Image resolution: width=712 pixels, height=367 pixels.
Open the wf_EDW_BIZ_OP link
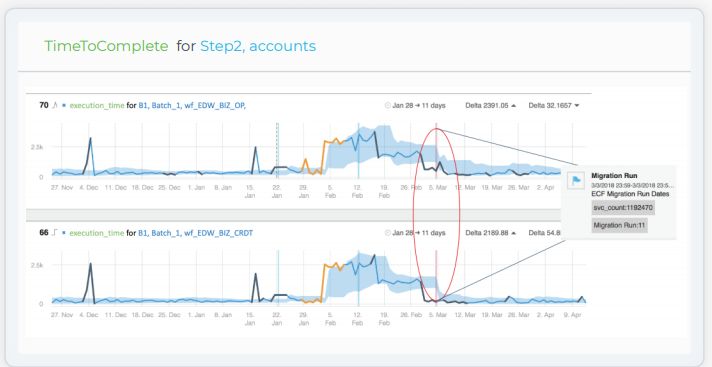click(214, 105)
